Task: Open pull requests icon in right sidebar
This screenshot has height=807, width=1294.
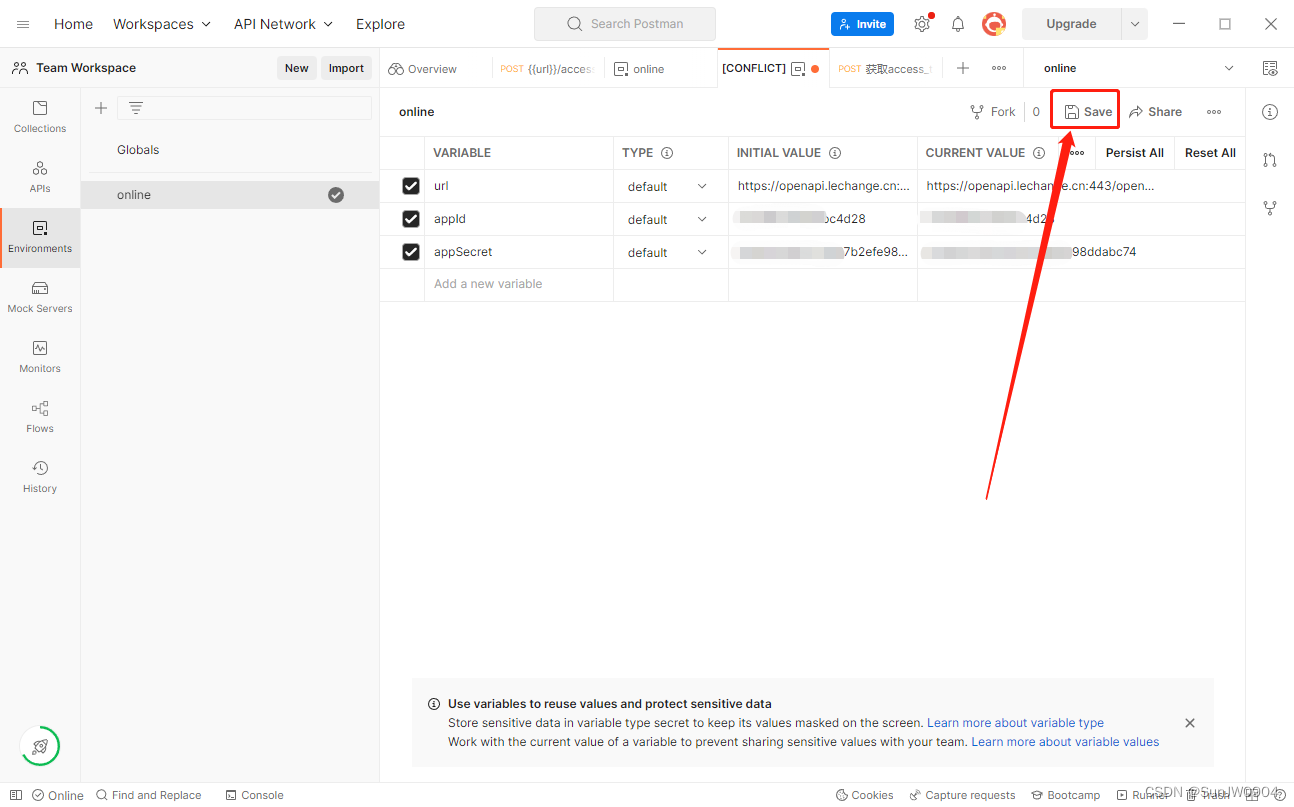Action: pos(1270,160)
